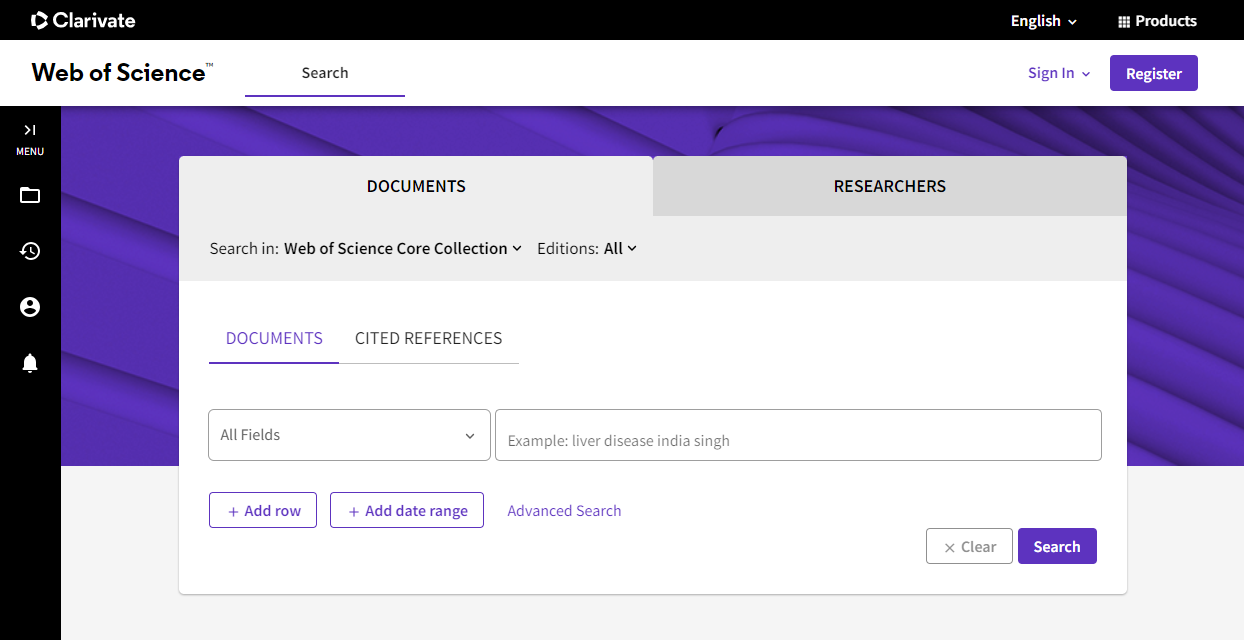Click the user profile icon in sidebar
1244x640 pixels.
point(30,307)
